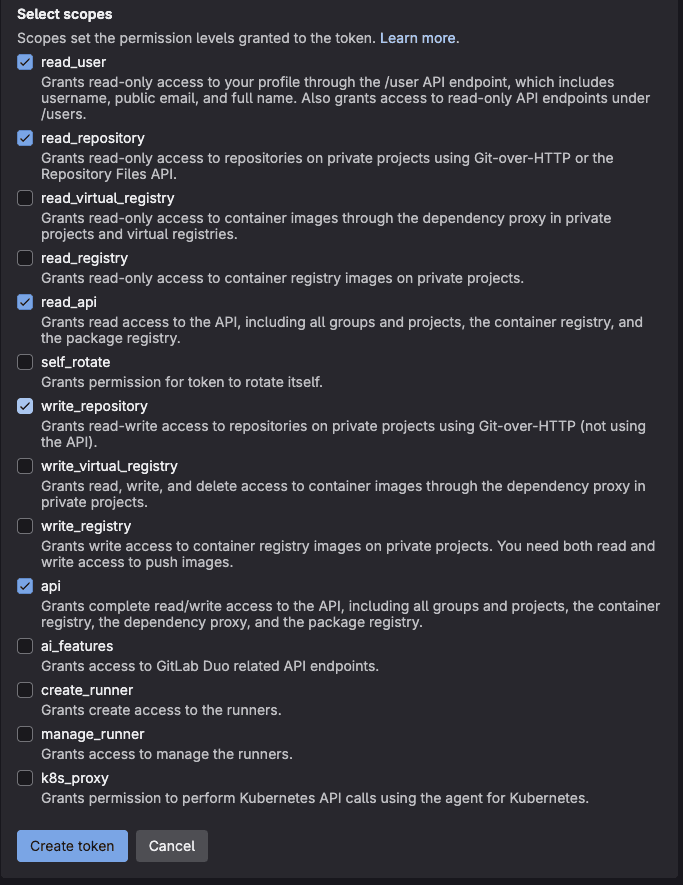Check the self_rotate scope

25,362
